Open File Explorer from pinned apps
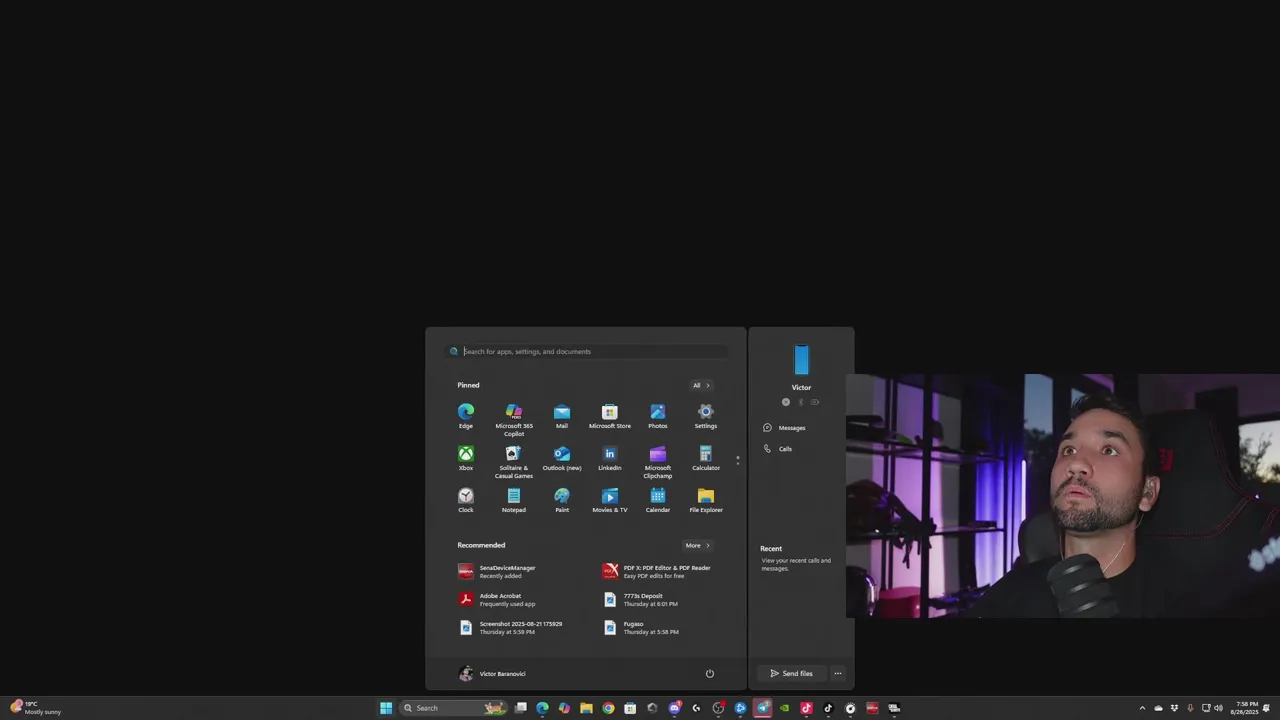Viewport: 1280px width, 720px height. pos(706,500)
